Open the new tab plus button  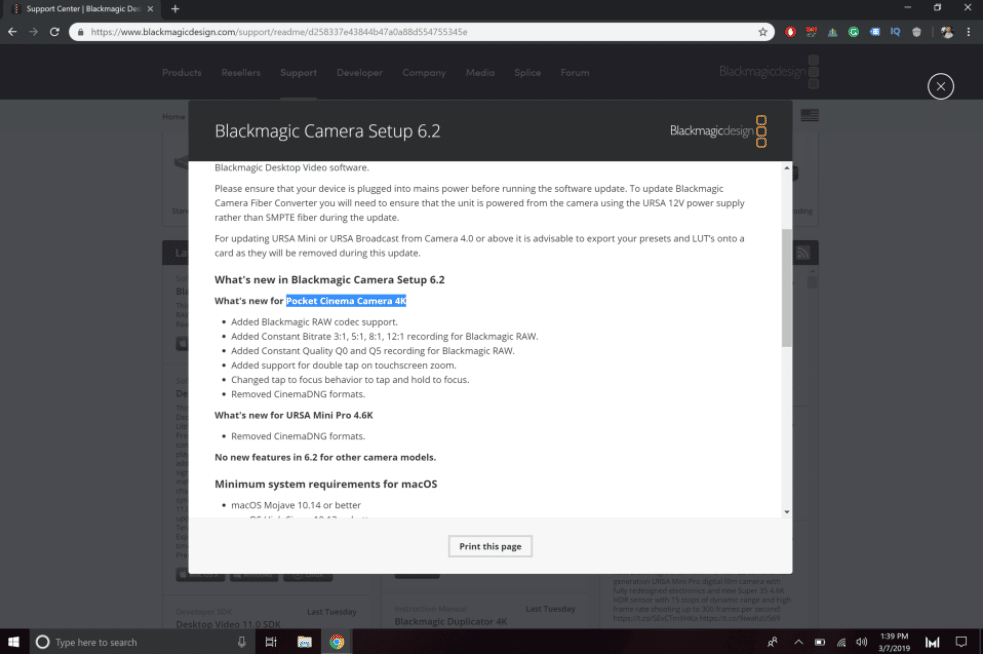click(175, 9)
